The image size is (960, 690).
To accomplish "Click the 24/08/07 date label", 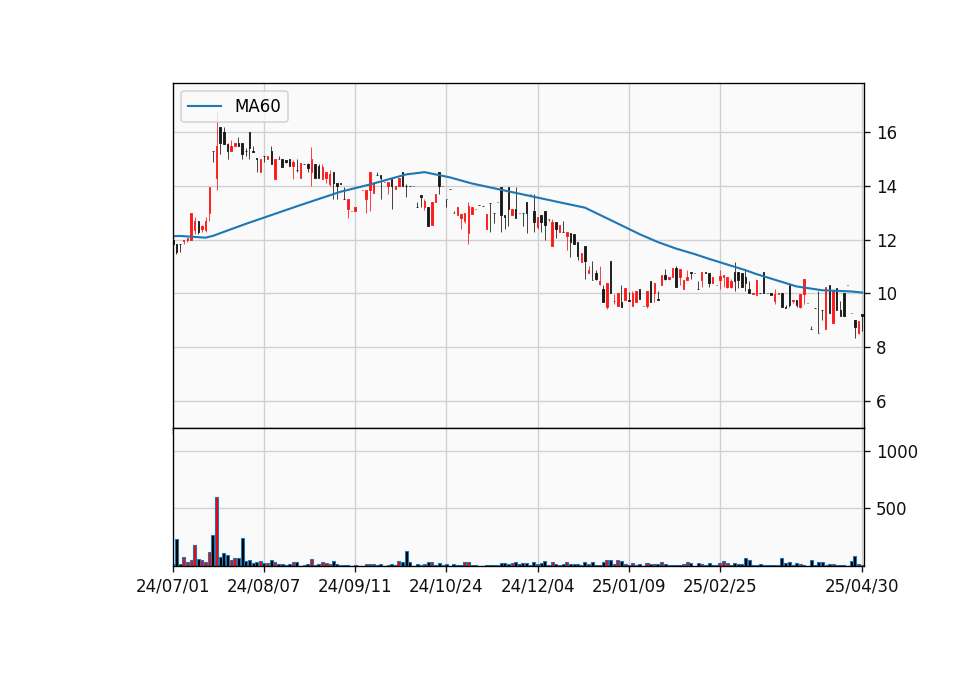I will 264,586.
